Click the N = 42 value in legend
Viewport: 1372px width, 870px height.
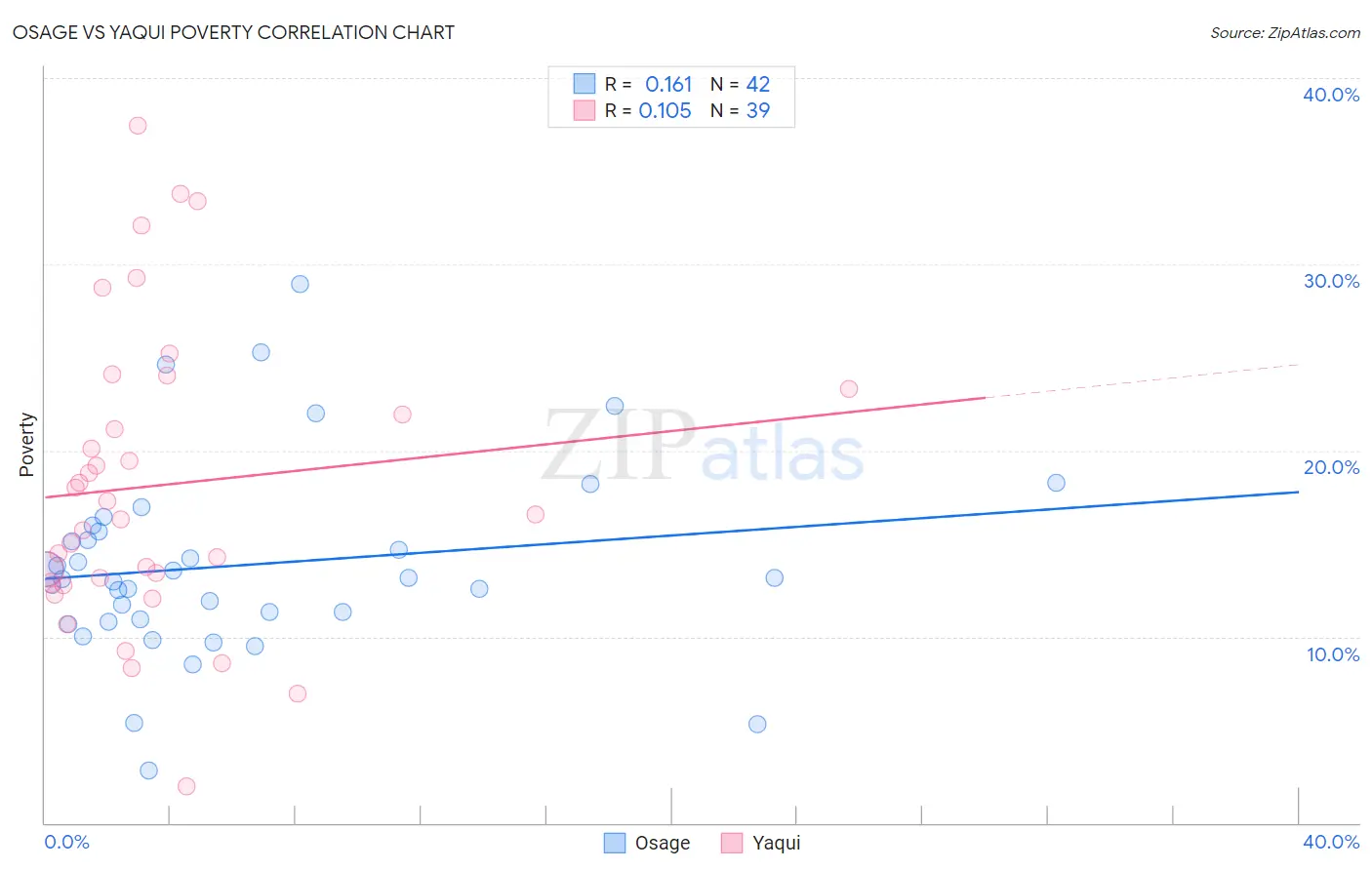coord(741,84)
